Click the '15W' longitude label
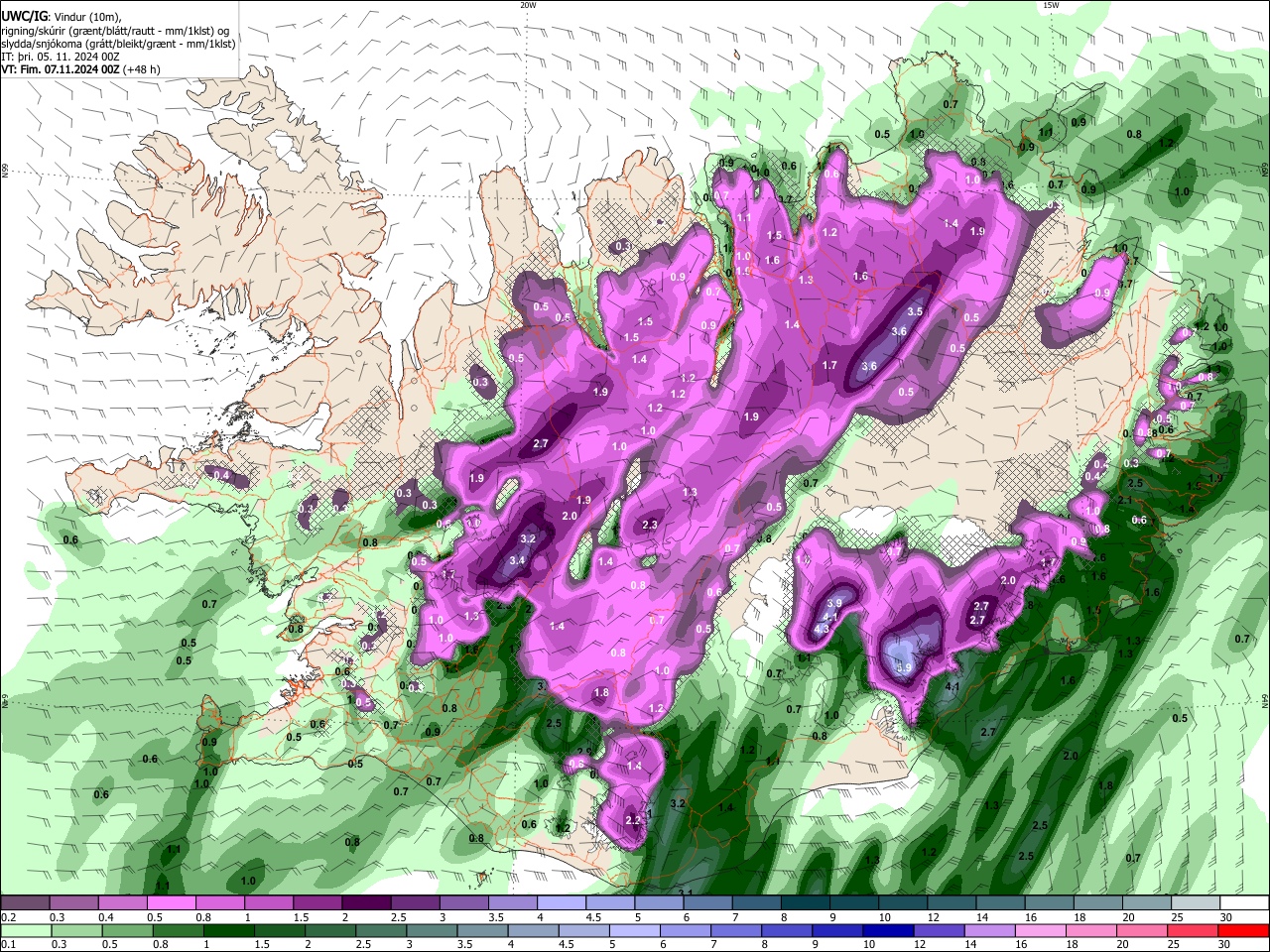 tap(1051, 5)
